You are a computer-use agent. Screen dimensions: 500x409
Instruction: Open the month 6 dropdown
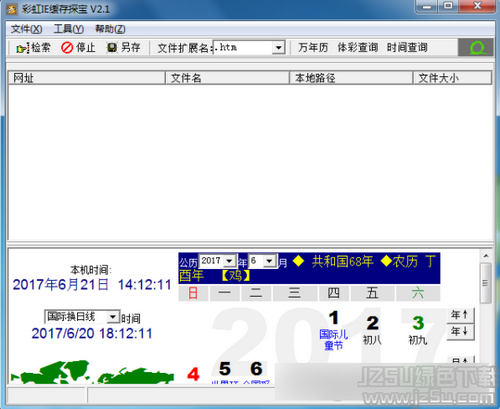click(269, 261)
